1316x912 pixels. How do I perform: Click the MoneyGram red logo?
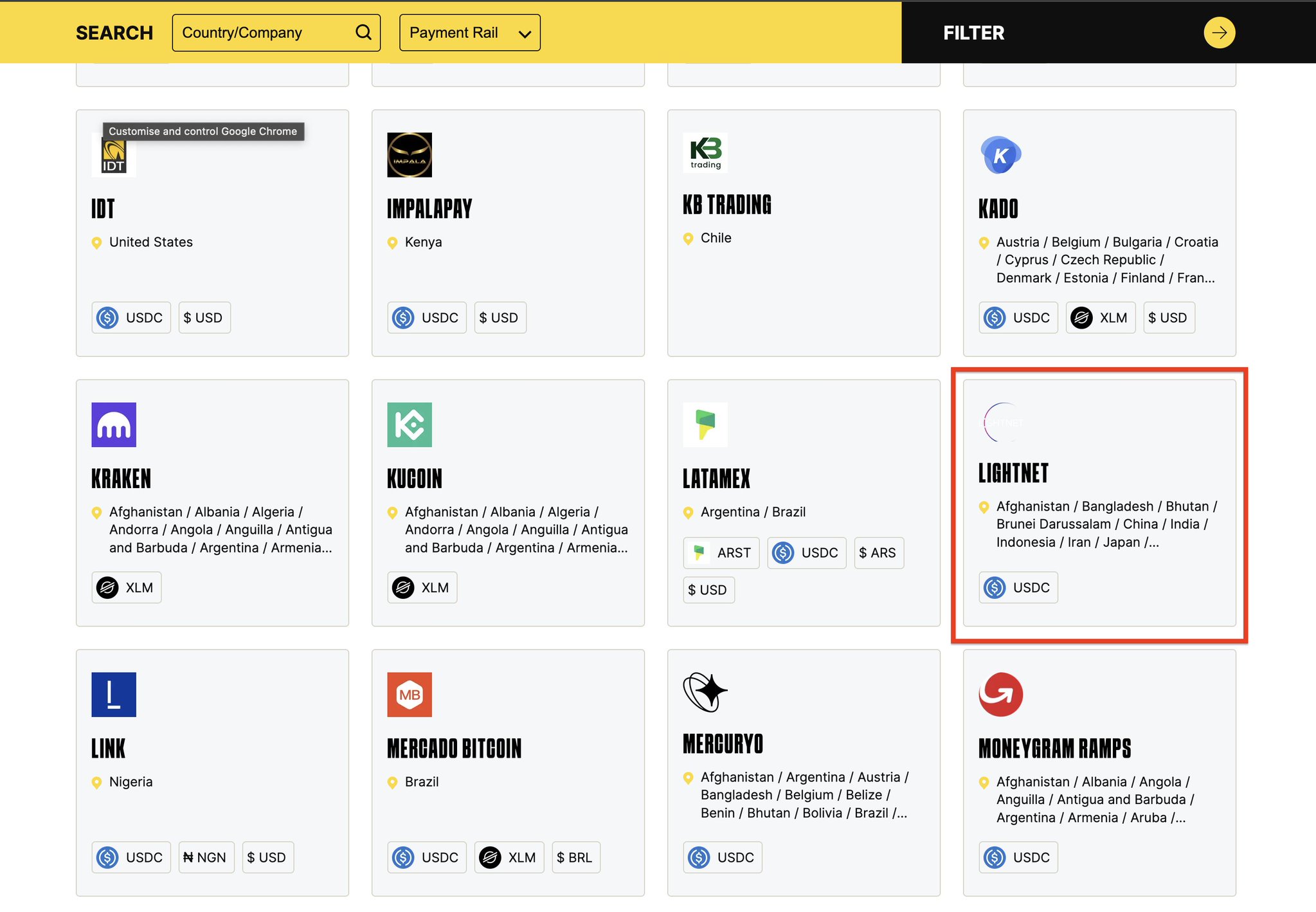click(x=1000, y=695)
